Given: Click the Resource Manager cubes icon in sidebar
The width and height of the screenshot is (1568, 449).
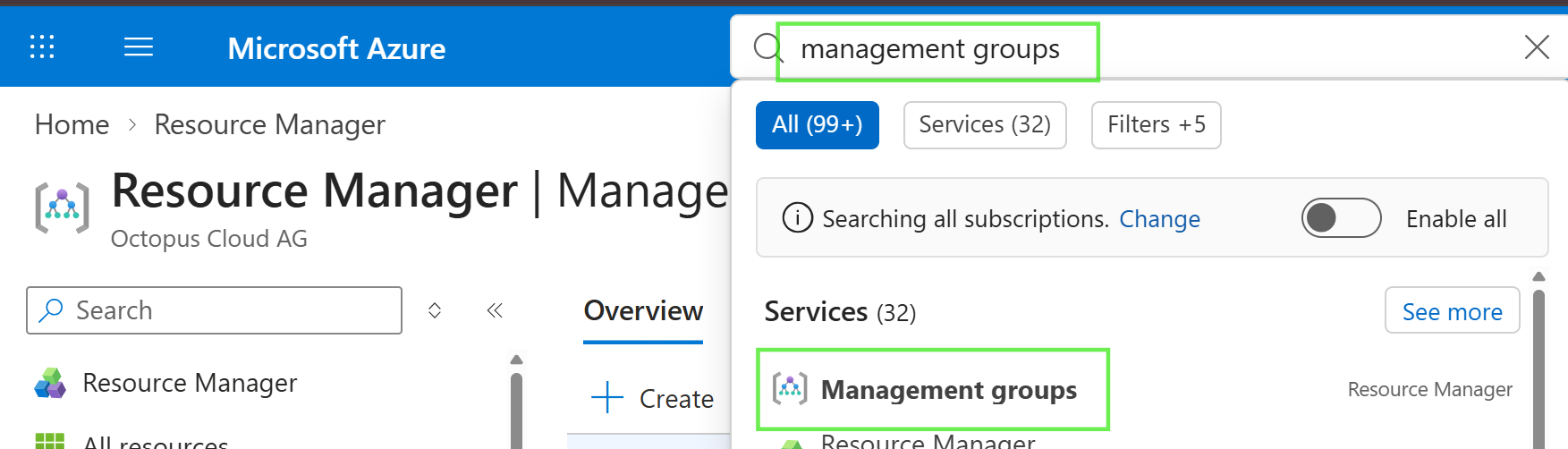Looking at the screenshot, I should [x=50, y=383].
